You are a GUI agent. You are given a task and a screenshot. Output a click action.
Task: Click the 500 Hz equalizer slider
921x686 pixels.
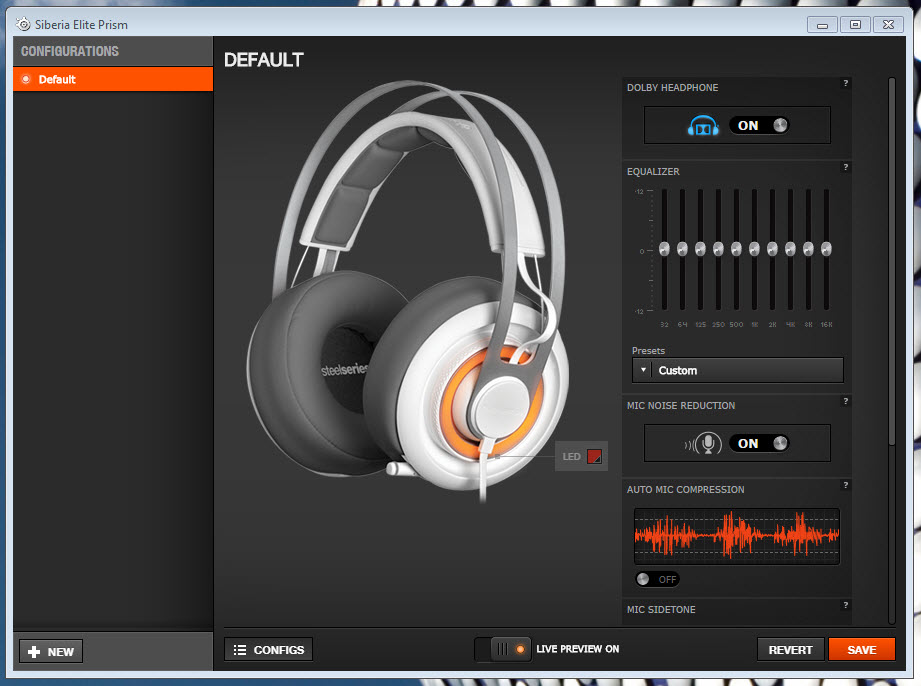click(x=737, y=250)
